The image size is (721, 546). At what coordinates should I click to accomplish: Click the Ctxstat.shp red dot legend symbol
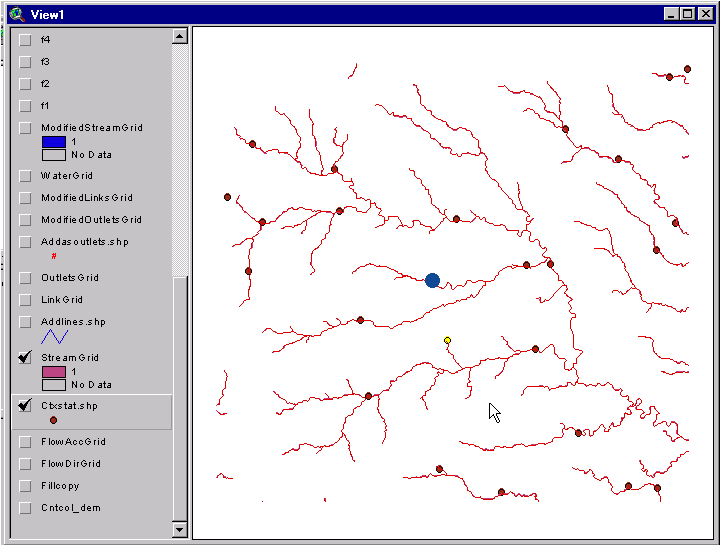tap(53, 421)
